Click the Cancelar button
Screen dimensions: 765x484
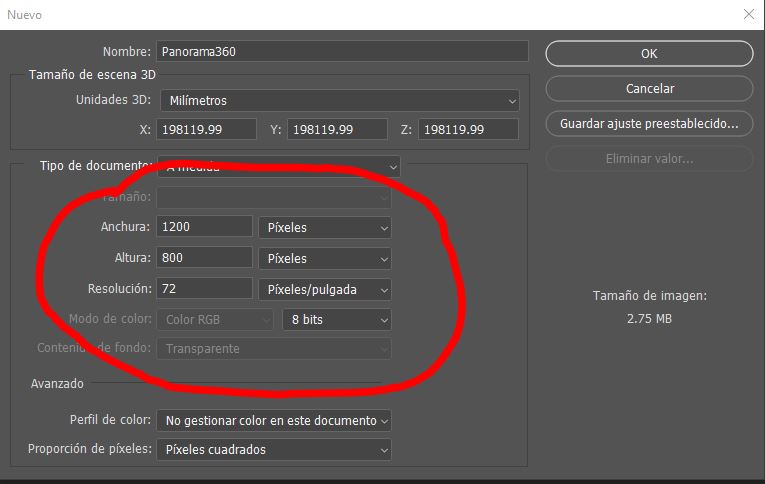649,88
